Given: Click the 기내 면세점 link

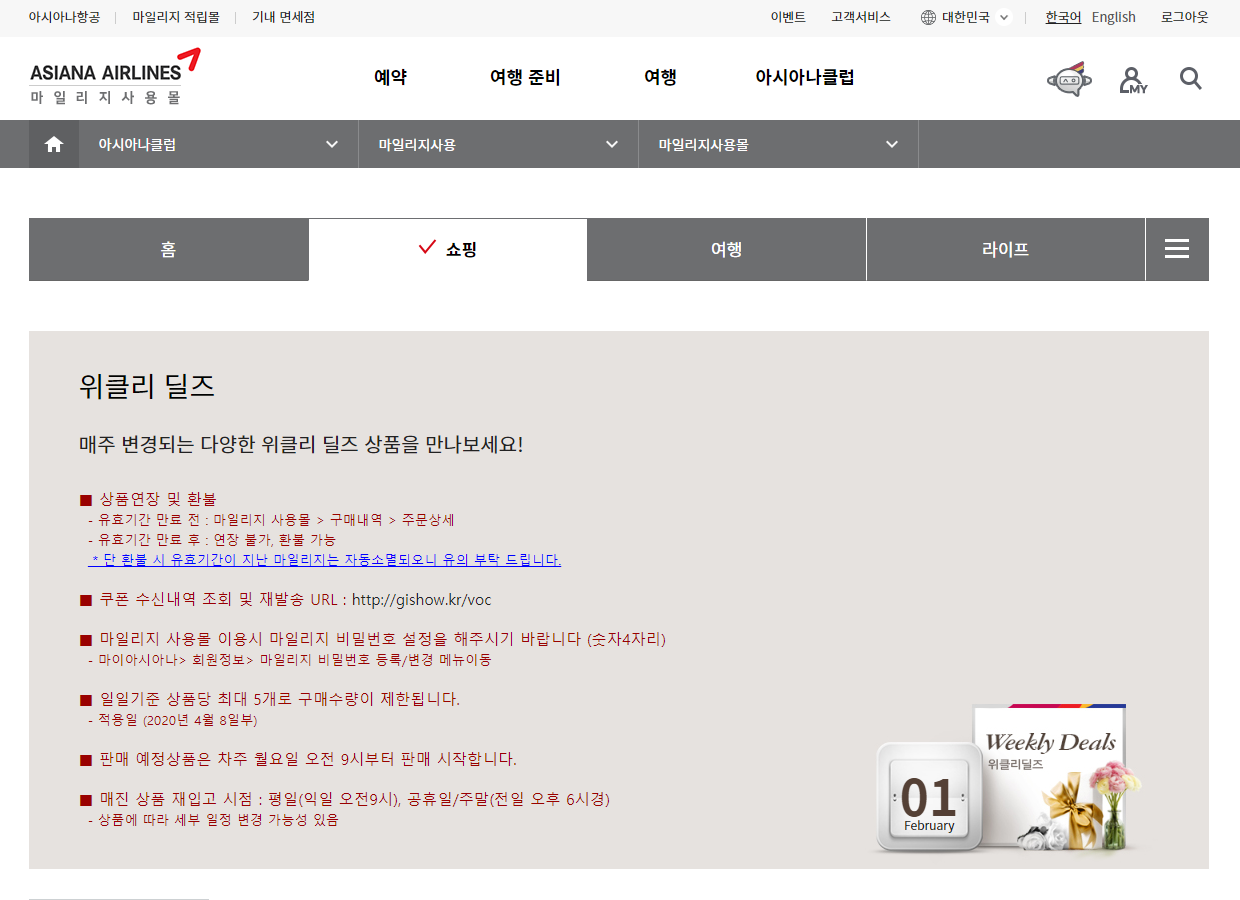Looking at the screenshot, I should [x=283, y=17].
